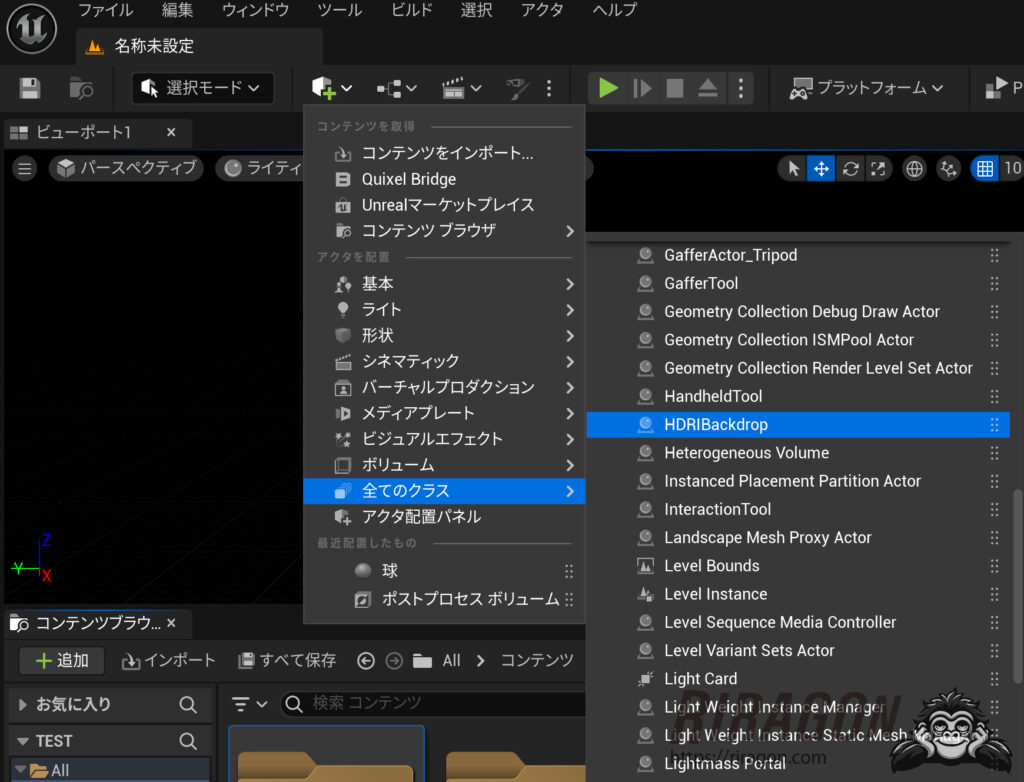1024x782 pixels.
Task: Select HDRIBackdrop from the actor list
Action: pyautogui.click(x=715, y=424)
